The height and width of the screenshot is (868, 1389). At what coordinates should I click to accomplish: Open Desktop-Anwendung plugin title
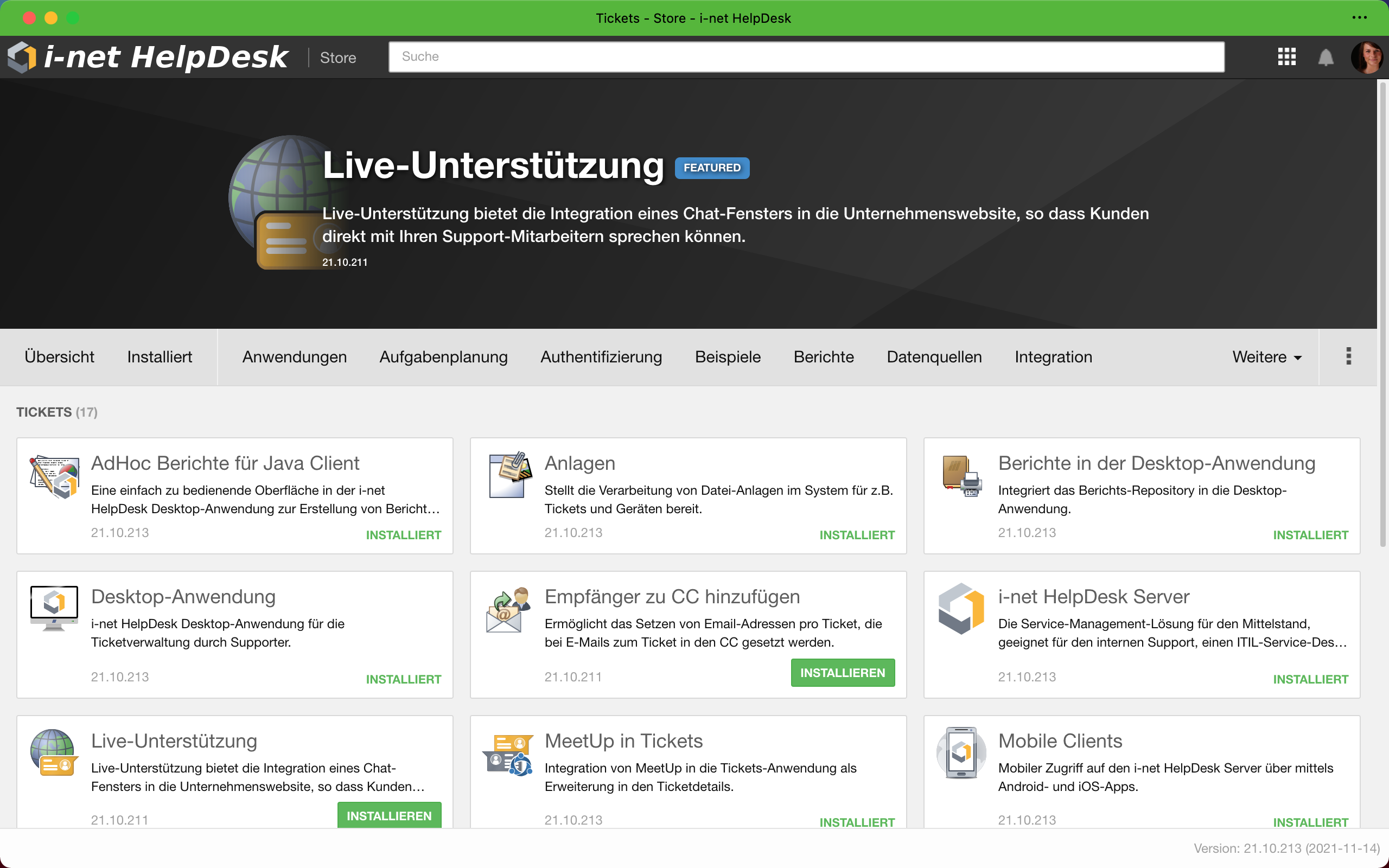coord(183,596)
